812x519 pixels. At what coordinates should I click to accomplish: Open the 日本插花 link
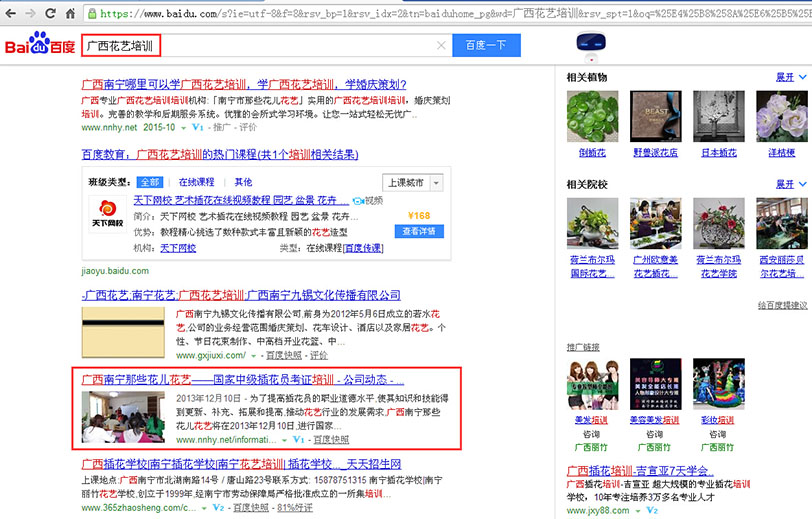tap(719, 153)
